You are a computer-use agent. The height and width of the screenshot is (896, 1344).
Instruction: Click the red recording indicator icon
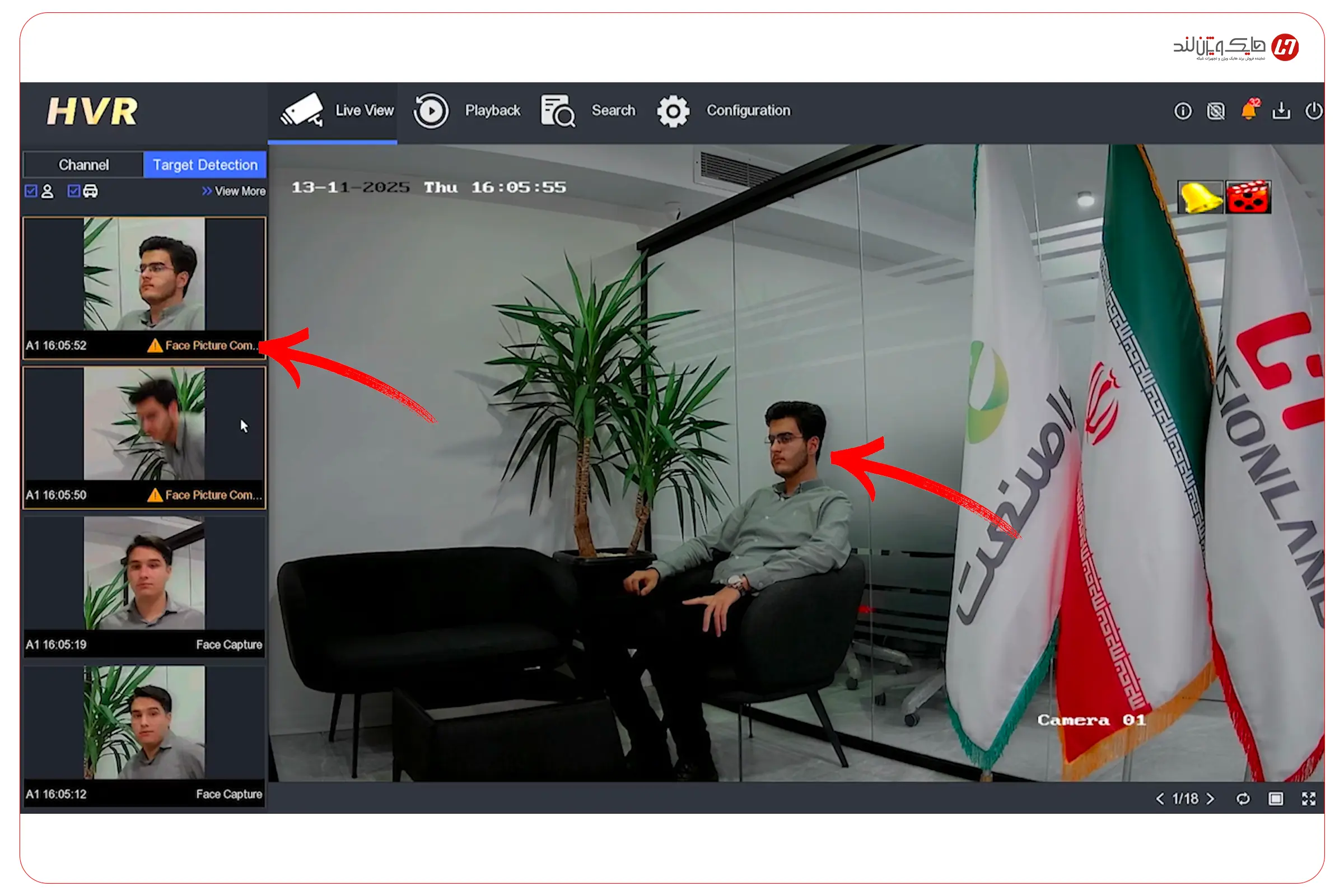1248,197
